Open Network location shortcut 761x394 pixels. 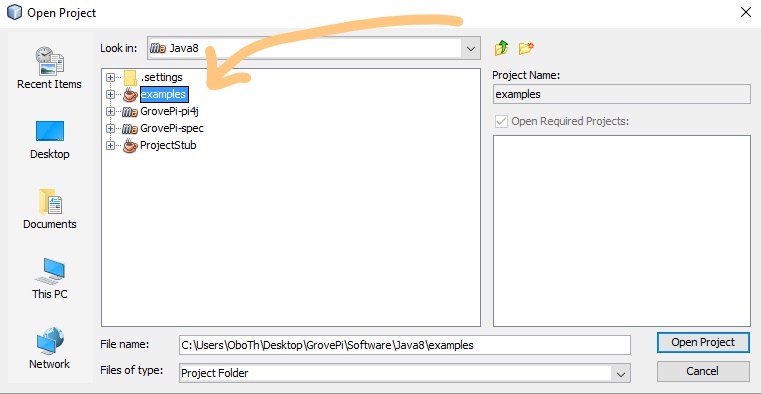50,348
